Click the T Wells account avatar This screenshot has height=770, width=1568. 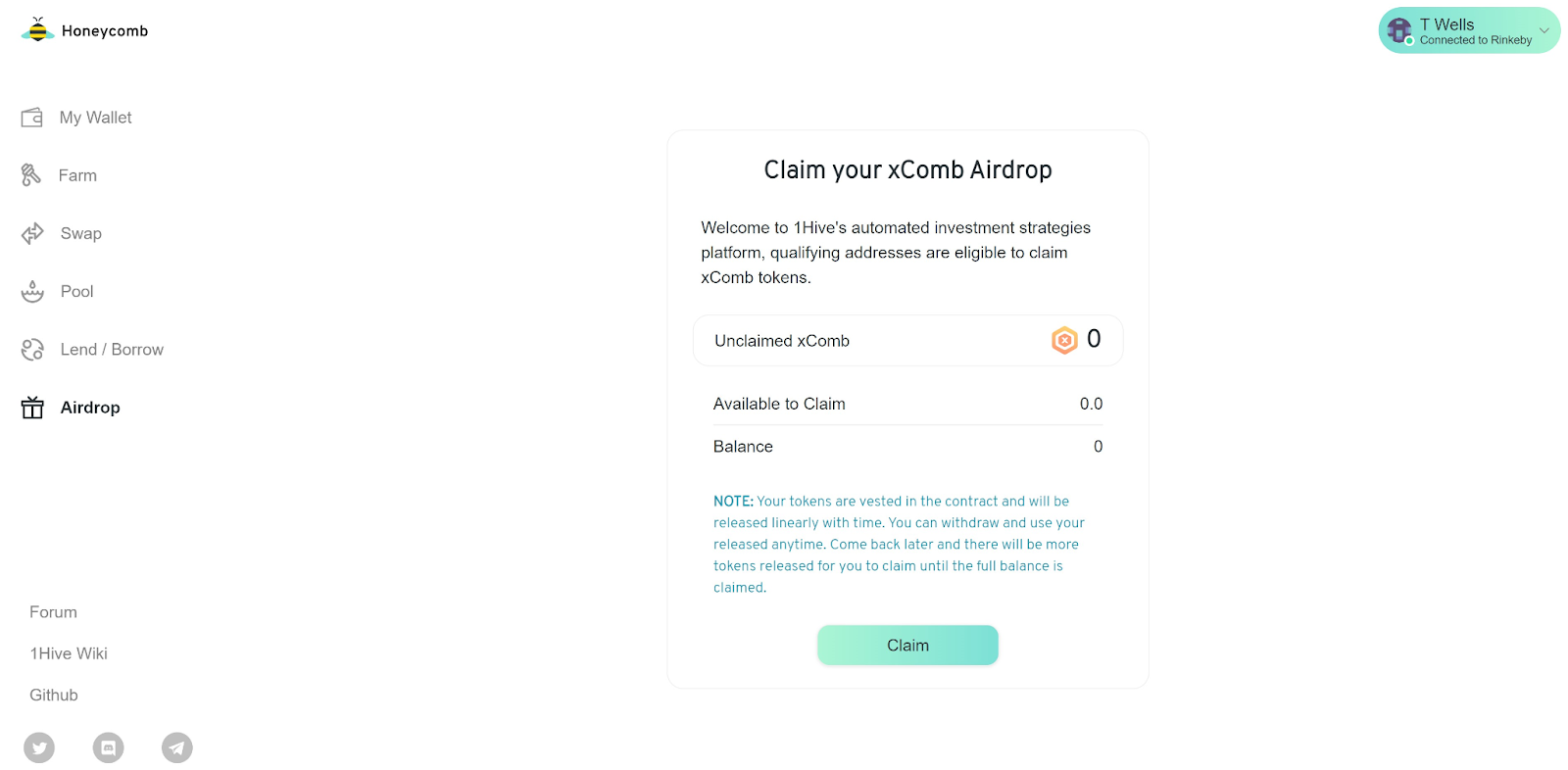tap(1399, 30)
